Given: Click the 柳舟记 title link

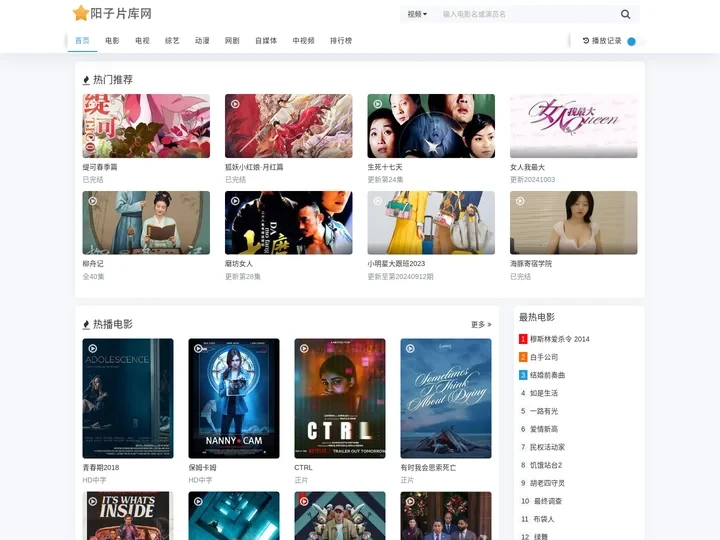Looking at the screenshot, I should pos(93,264).
